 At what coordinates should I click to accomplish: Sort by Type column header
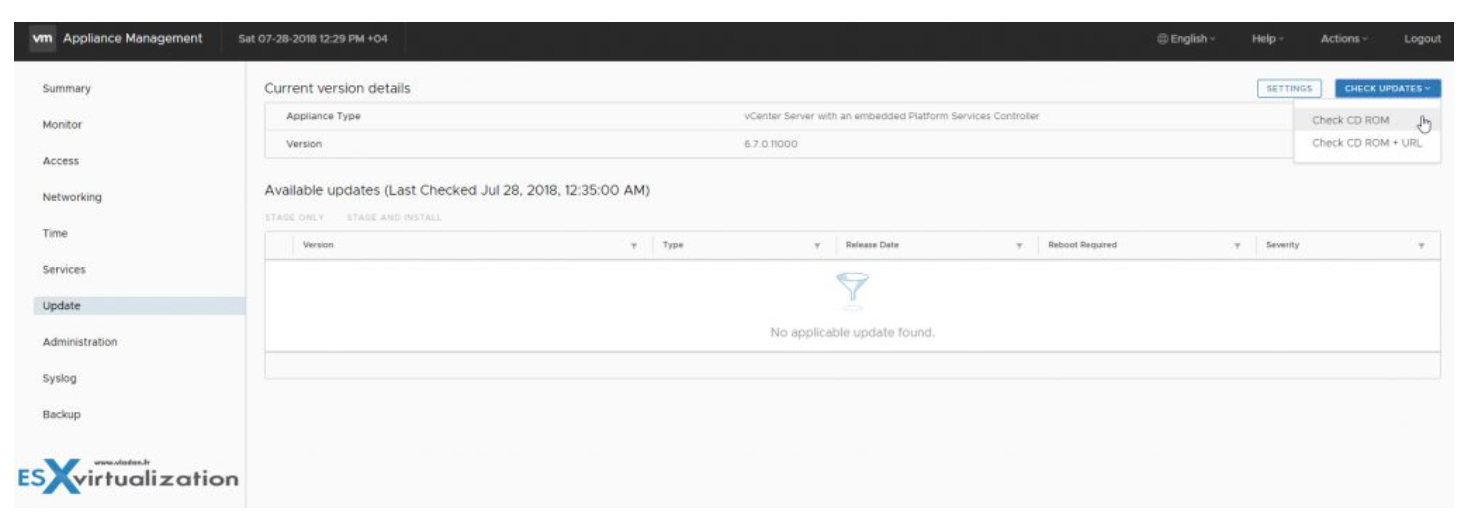[x=673, y=246]
